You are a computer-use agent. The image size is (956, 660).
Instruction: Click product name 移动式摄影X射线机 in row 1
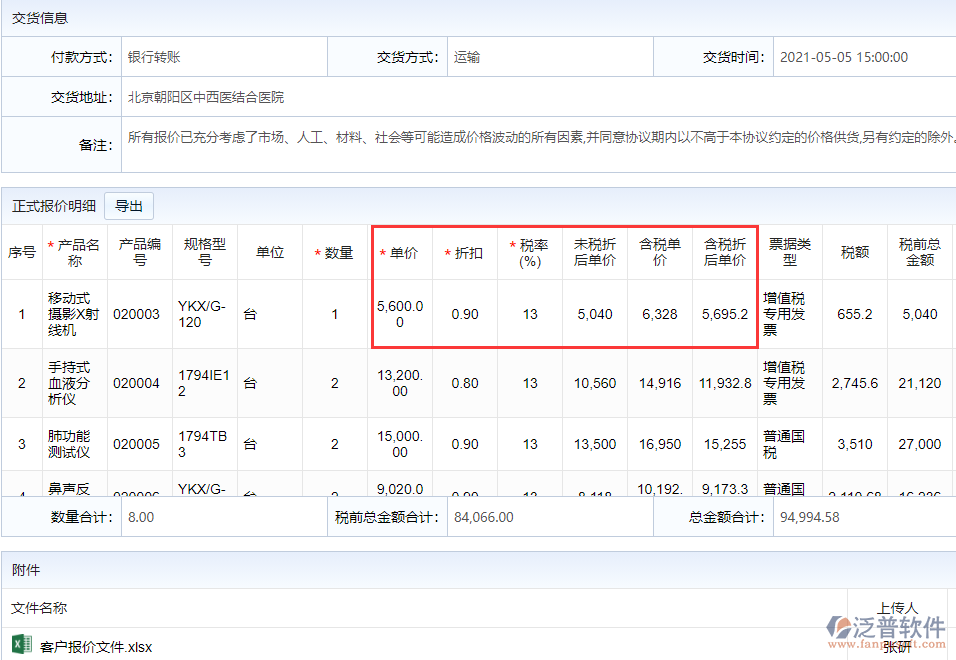pyautogui.click(x=75, y=314)
